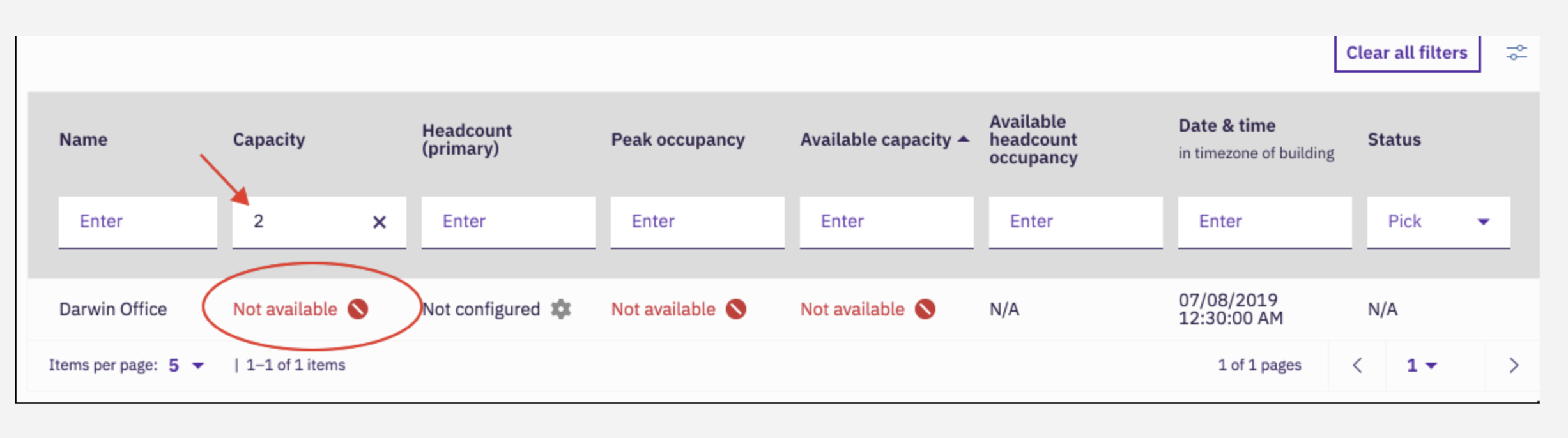
Task: Click the gear icon next to Not configured
Action: coord(559,309)
